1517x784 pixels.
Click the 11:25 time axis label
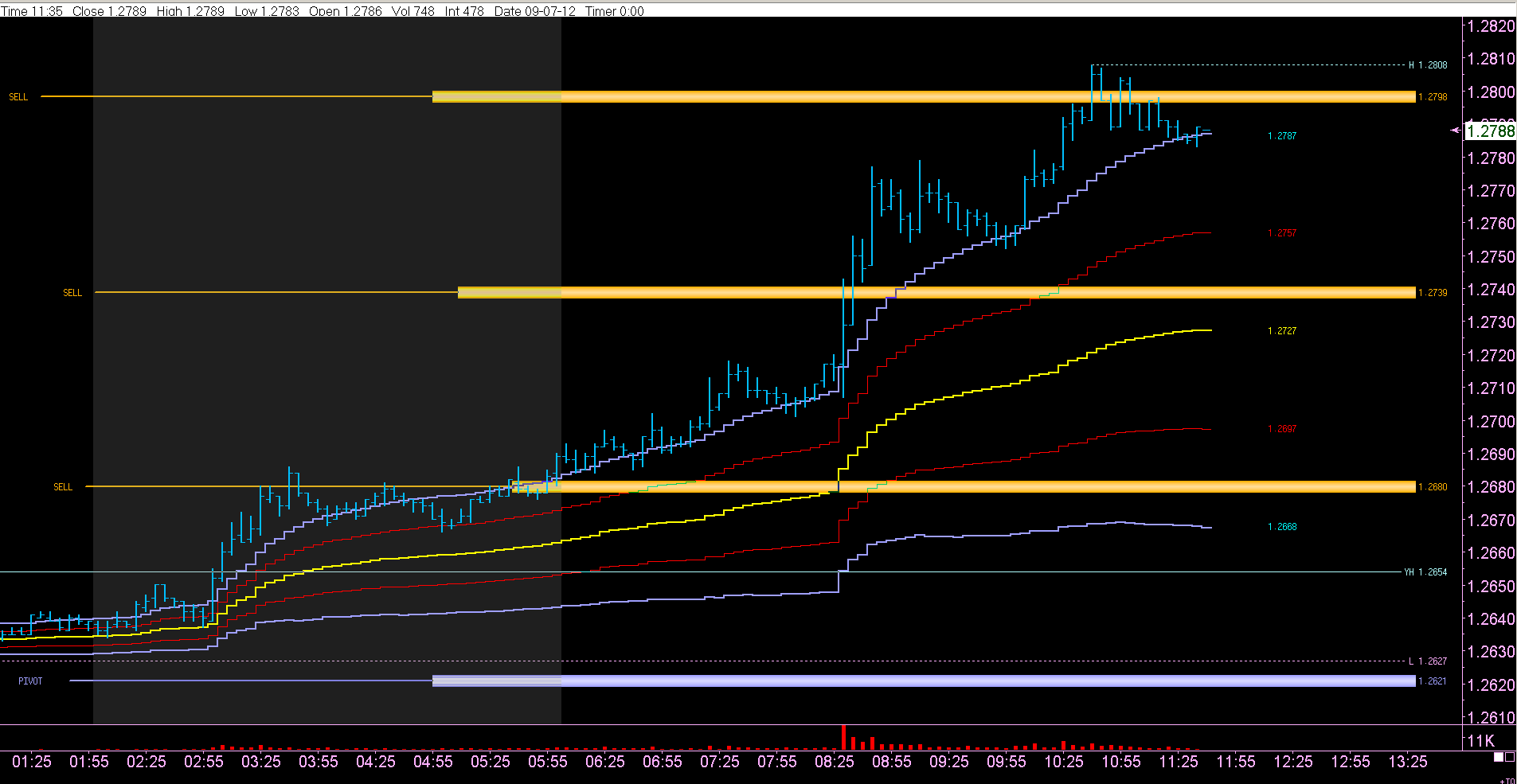1179,762
